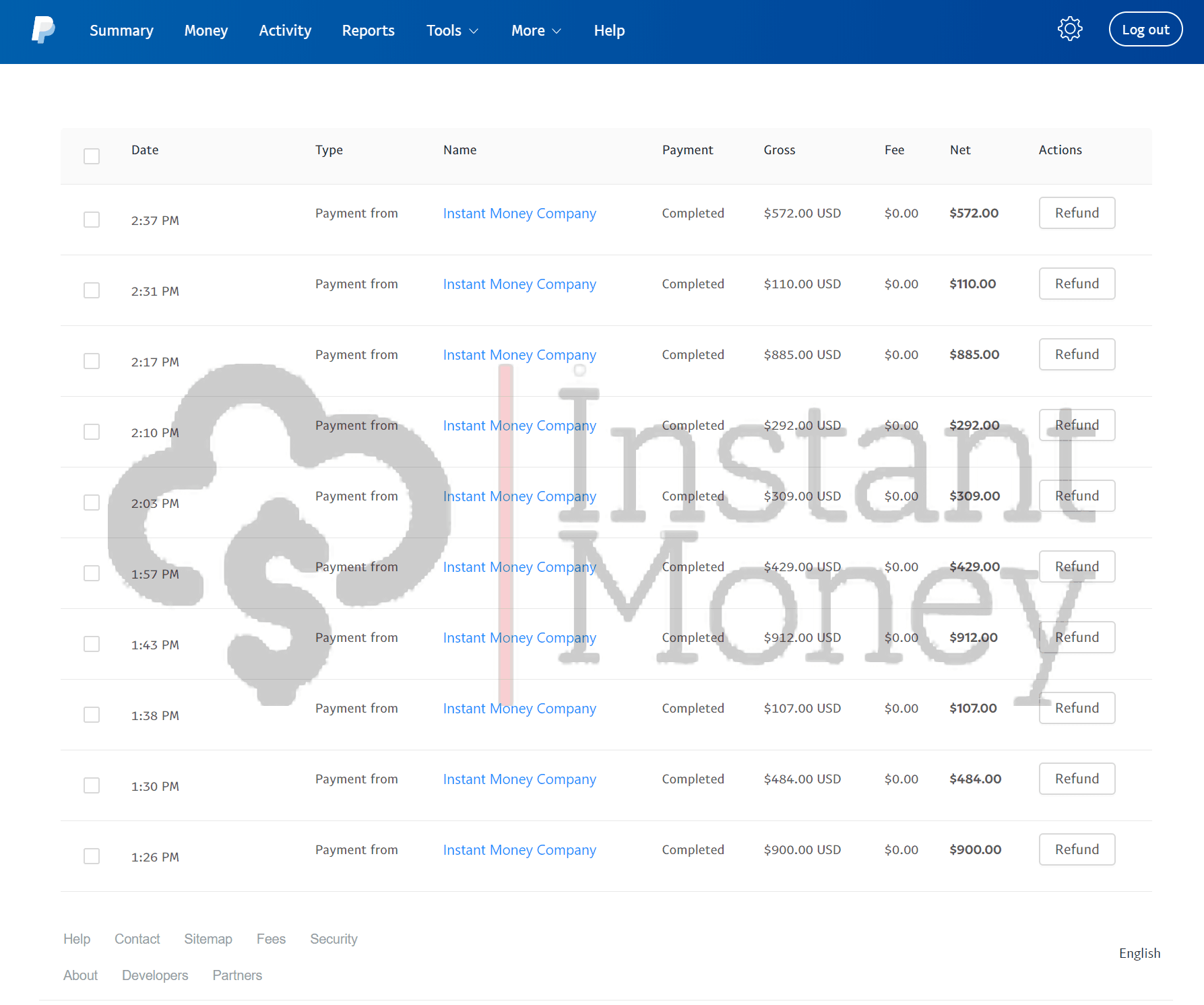Refund the $900.00 payment
1204x1005 pixels.
(x=1077, y=849)
